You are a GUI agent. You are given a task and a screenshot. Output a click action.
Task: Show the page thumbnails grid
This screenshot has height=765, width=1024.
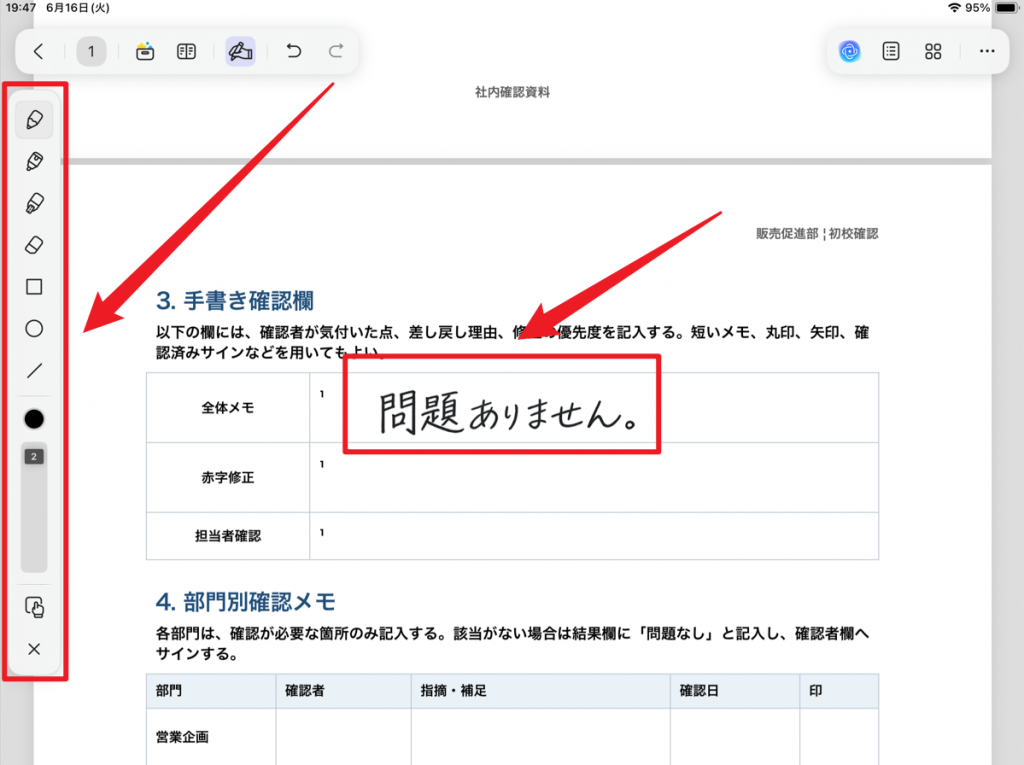933,51
